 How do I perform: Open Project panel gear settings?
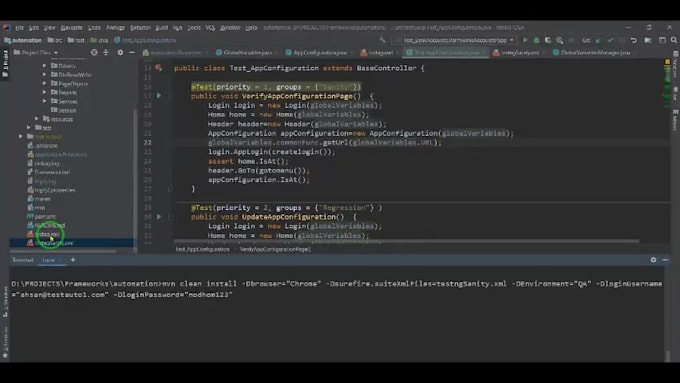tap(120, 52)
